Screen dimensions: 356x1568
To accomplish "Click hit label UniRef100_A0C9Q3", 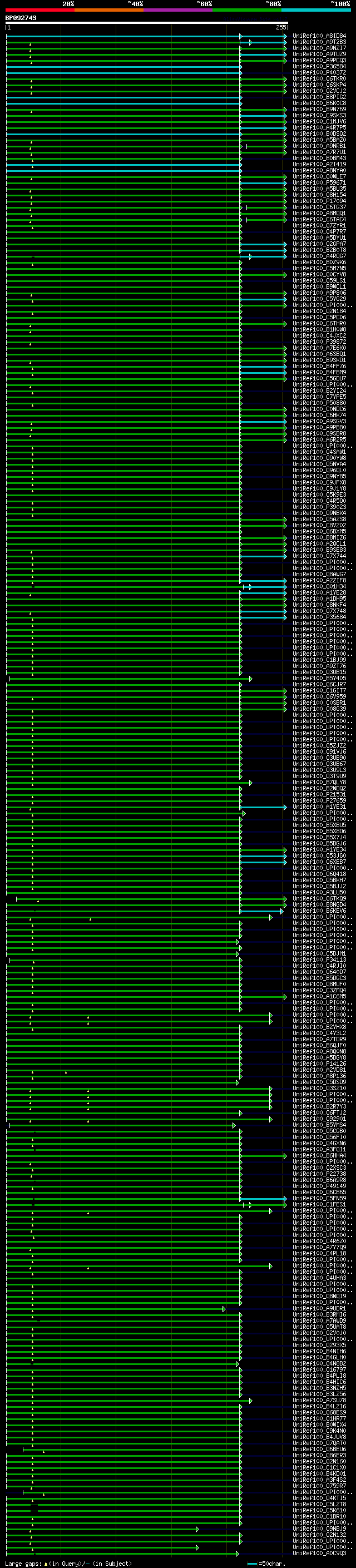I will 319,1553.
